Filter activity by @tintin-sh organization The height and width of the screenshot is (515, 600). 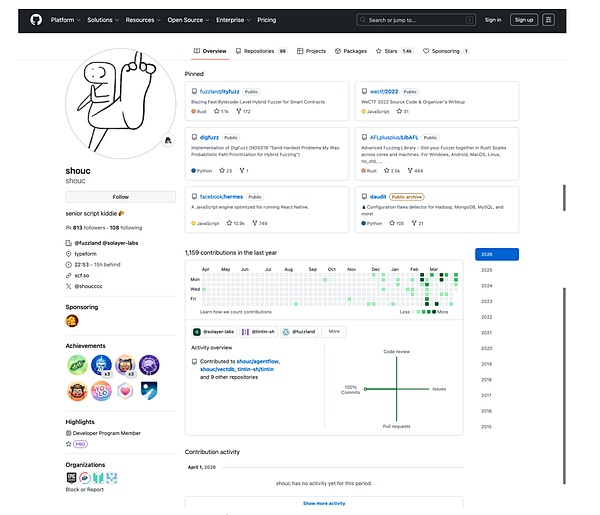click(256, 331)
